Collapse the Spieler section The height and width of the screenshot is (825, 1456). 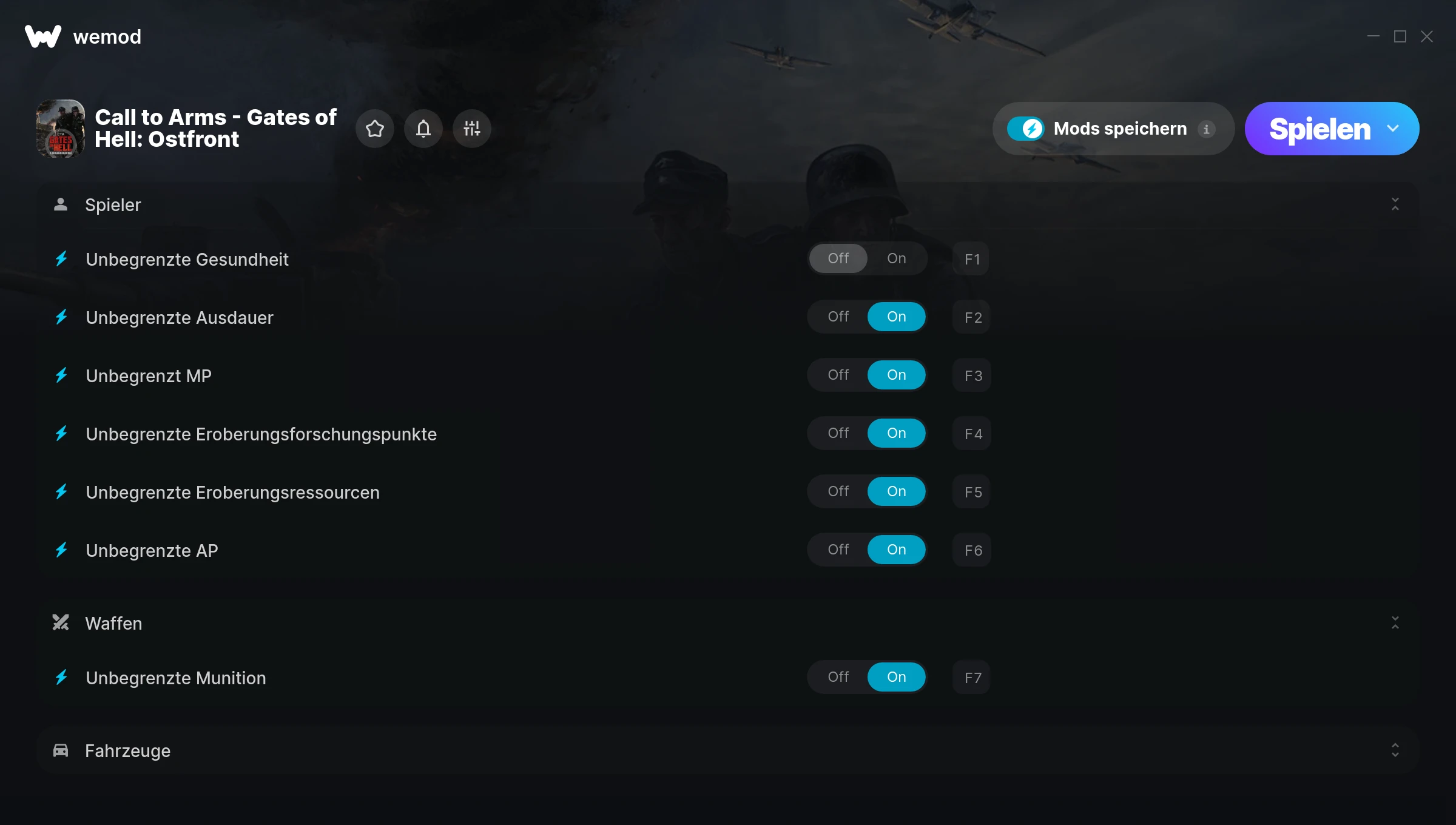(1395, 204)
